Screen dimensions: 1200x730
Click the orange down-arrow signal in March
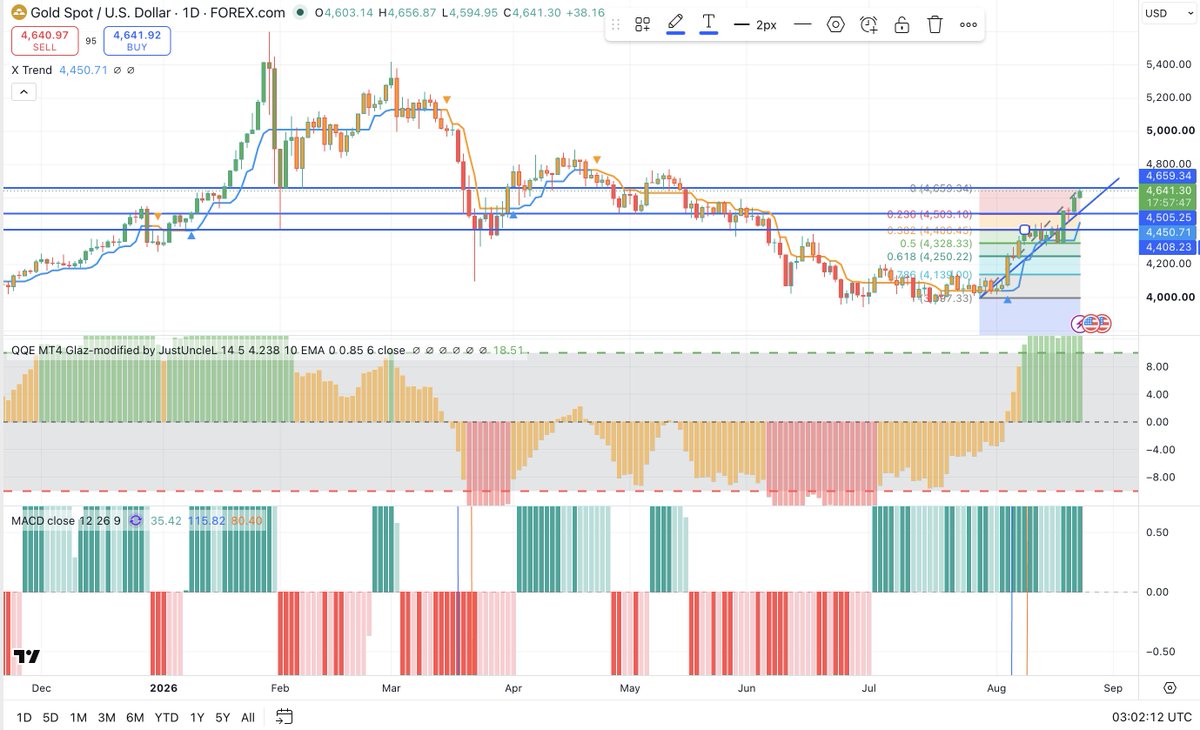point(446,99)
